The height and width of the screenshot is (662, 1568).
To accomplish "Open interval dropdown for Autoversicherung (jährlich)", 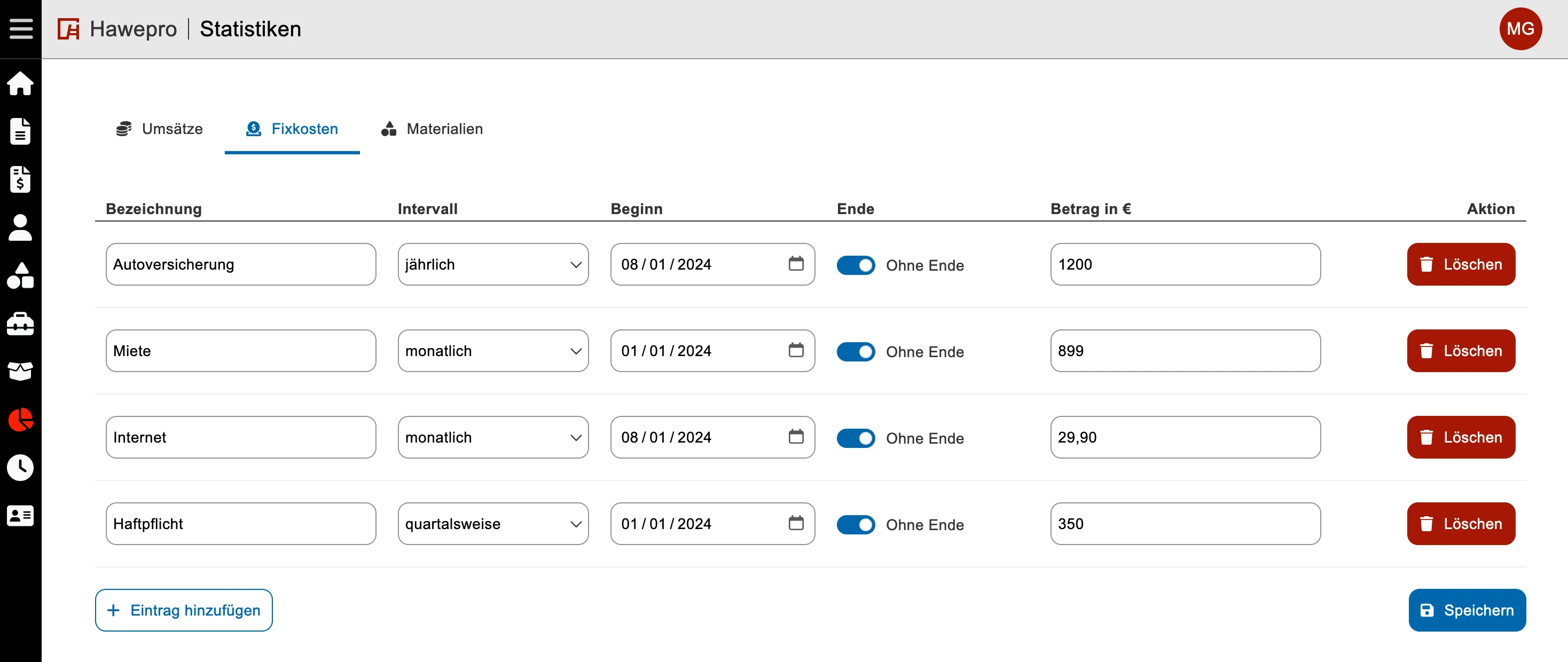I will pos(493,264).
